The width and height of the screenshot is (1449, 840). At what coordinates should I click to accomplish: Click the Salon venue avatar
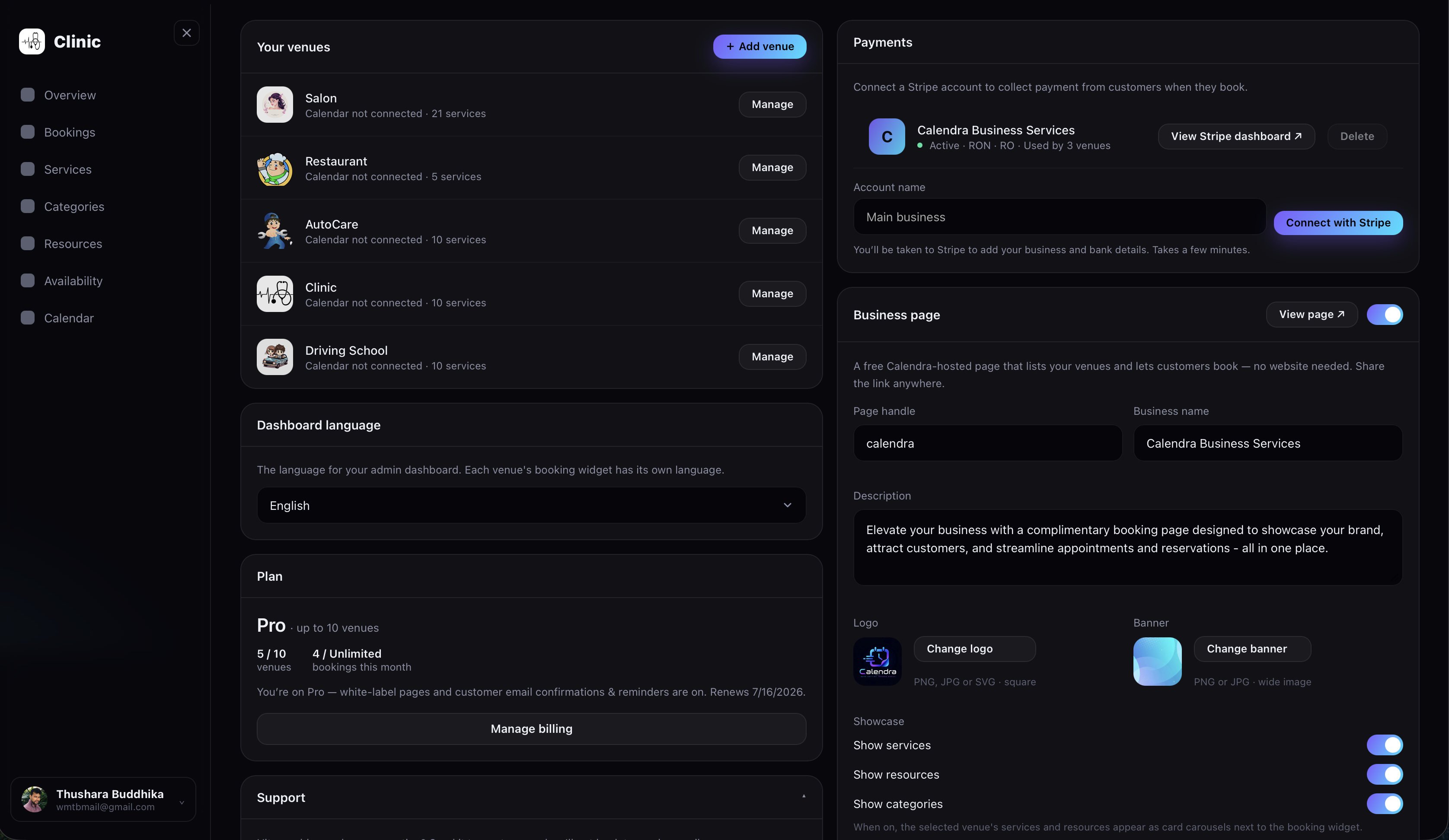(x=275, y=105)
